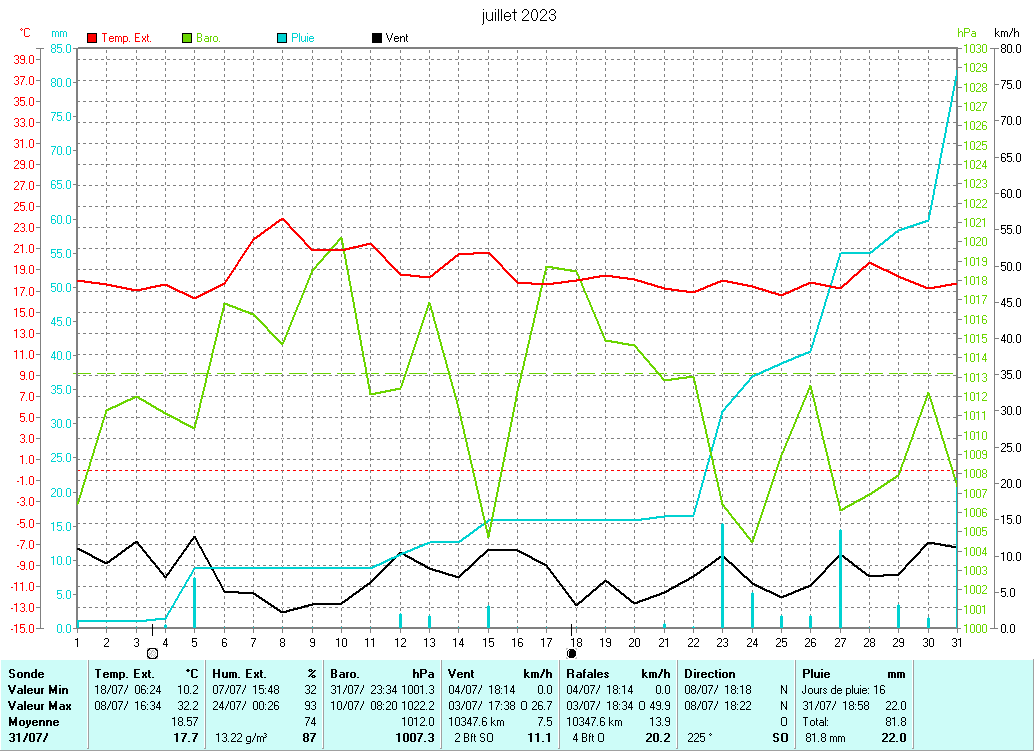Click the Rafales column header
Screen dimensions: 1034x751
[x=588, y=673]
